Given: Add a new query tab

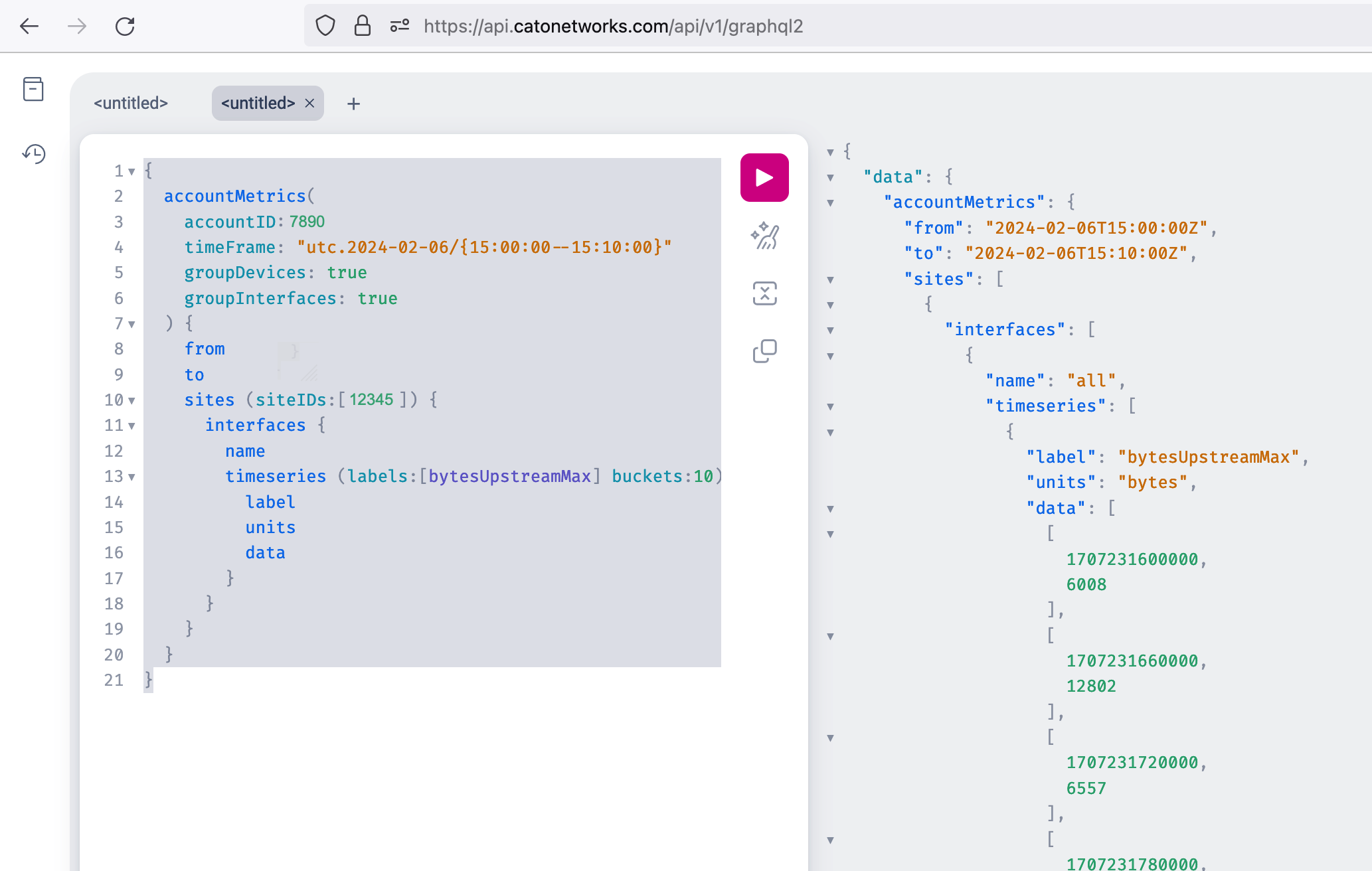Looking at the screenshot, I should click(x=353, y=104).
